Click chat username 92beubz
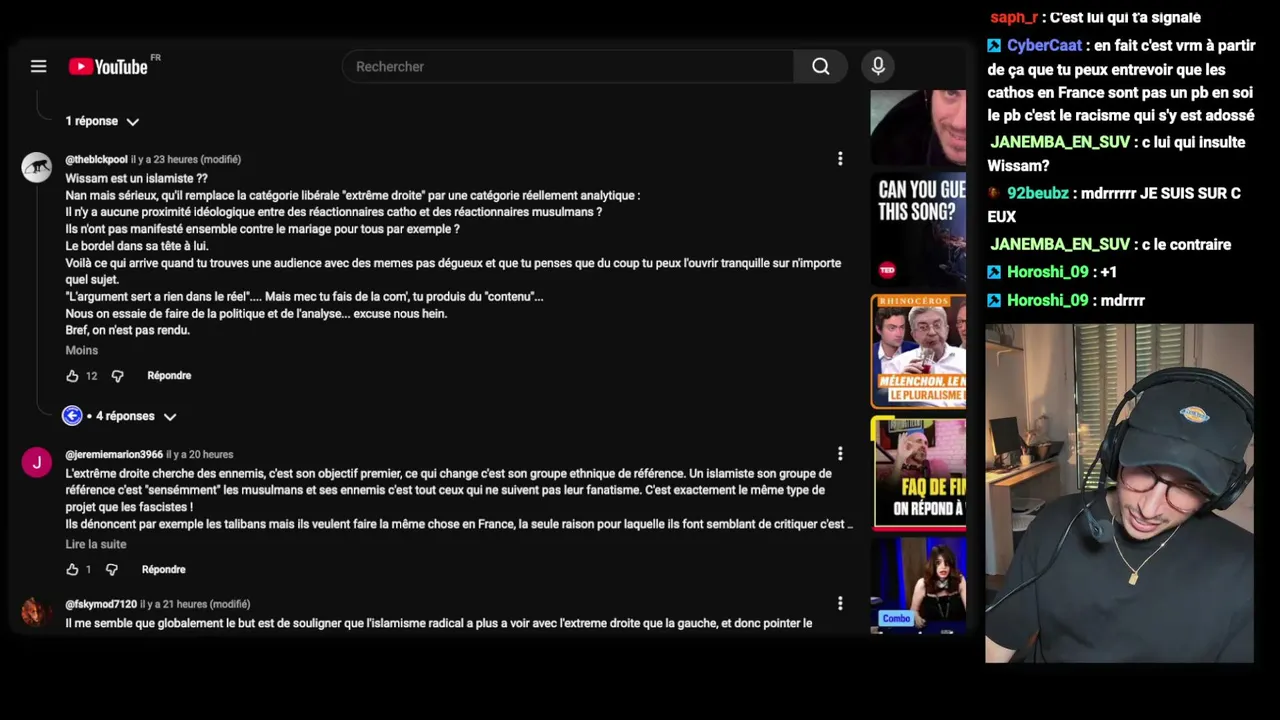 pos(1037,193)
